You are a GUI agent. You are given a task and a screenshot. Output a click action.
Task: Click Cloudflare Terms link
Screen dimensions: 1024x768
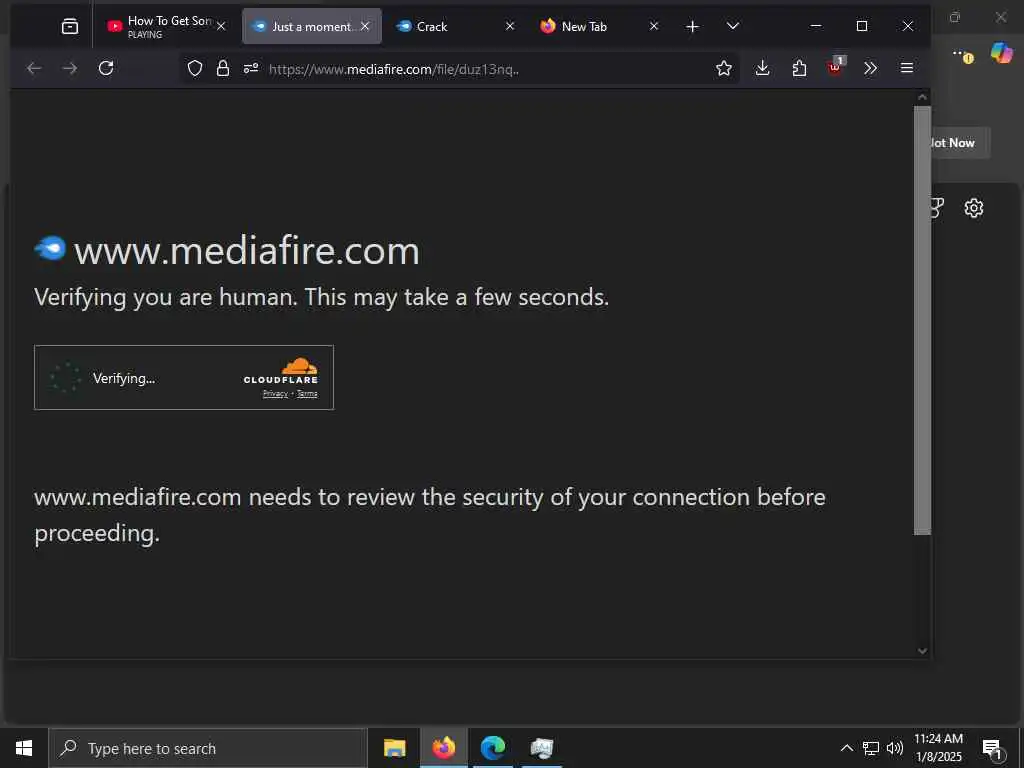pyautogui.click(x=307, y=394)
